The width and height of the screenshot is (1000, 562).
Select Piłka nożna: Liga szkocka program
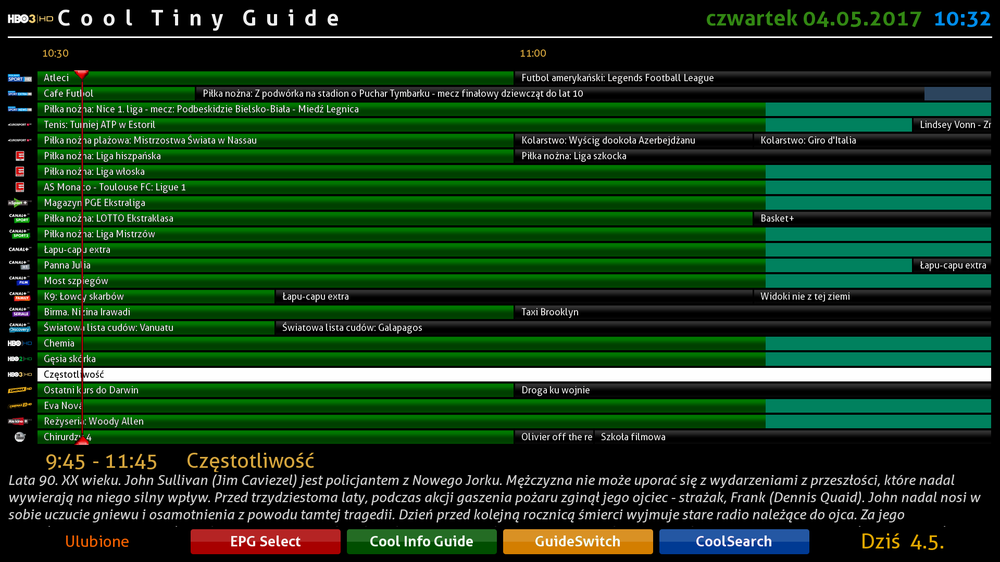coord(753,156)
